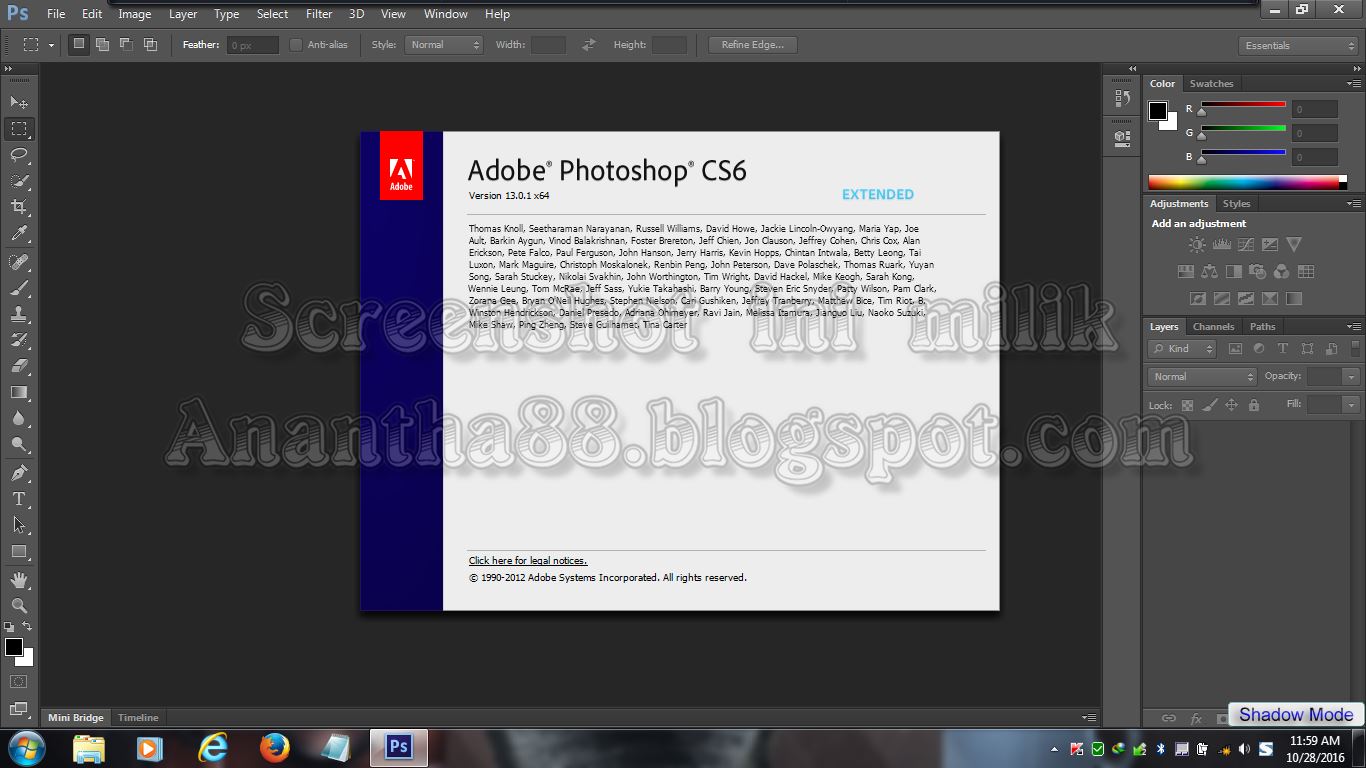The image size is (1366, 768).
Task: Select the Horizontal Type tool
Action: 19,499
